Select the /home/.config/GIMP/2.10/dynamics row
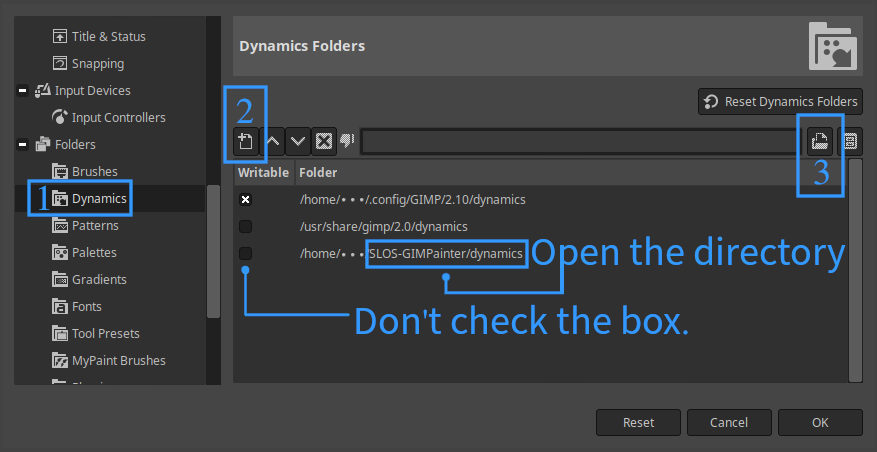This screenshot has width=877, height=452. coord(540,200)
